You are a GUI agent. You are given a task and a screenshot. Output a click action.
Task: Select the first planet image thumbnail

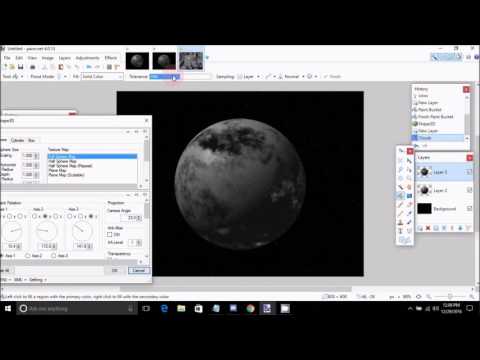point(137,61)
